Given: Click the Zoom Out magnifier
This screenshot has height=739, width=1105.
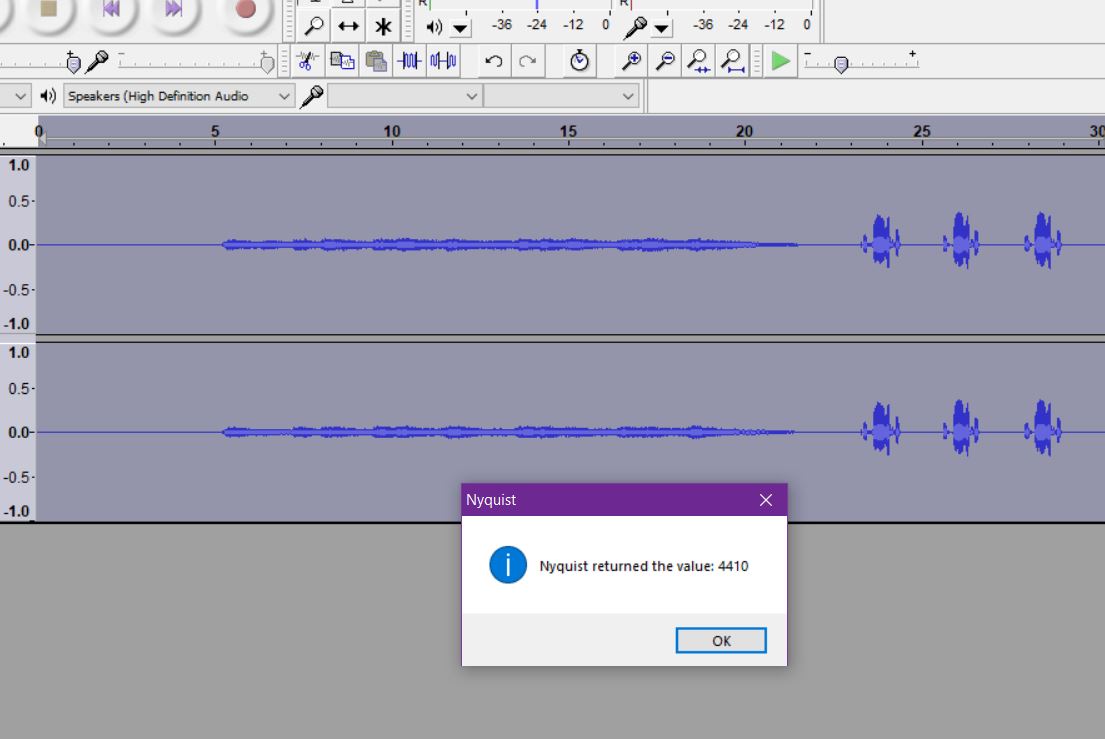Looking at the screenshot, I should pos(665,61).
